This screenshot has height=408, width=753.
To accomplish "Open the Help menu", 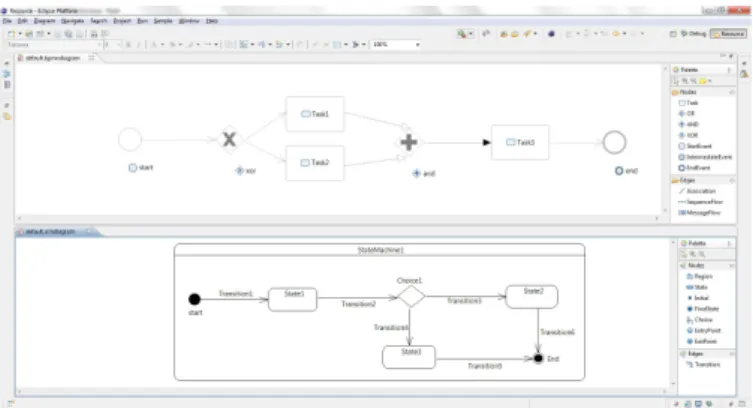I will click(x=212, y=21).
